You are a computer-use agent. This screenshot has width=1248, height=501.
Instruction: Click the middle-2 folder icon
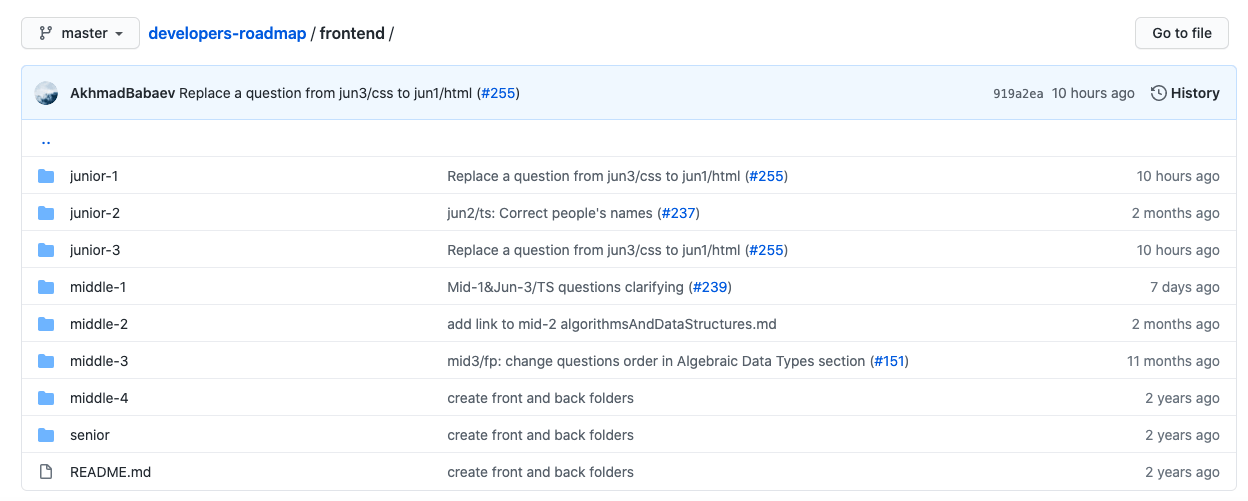(x=46, y=324)
